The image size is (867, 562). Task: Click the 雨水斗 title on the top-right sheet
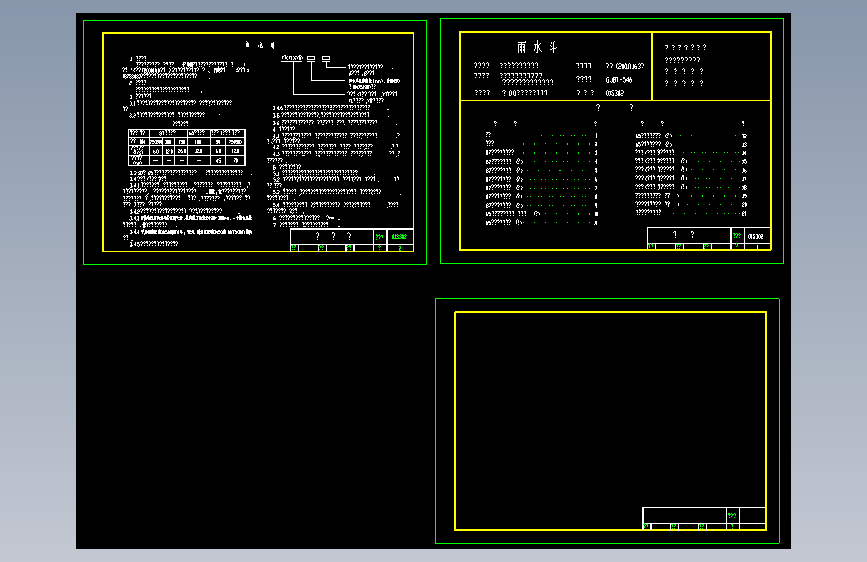coord(537,47)
